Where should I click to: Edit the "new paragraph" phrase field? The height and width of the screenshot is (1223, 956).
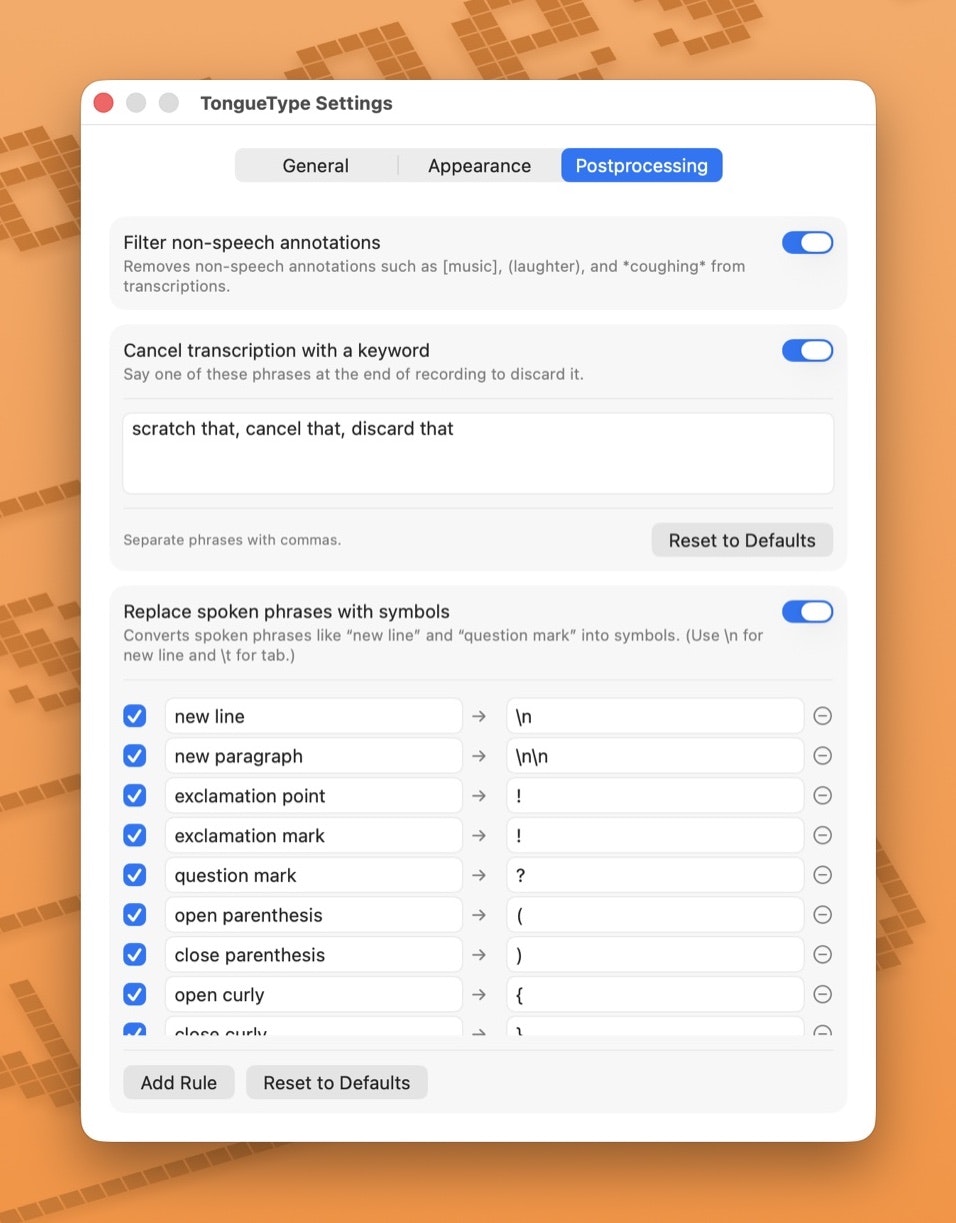pyautogui.click(x=313, y=756)
